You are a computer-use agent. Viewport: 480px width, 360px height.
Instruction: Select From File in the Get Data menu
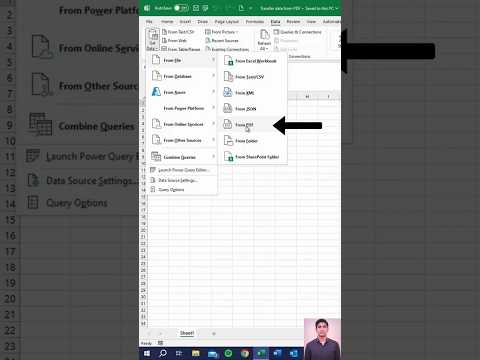183,60
